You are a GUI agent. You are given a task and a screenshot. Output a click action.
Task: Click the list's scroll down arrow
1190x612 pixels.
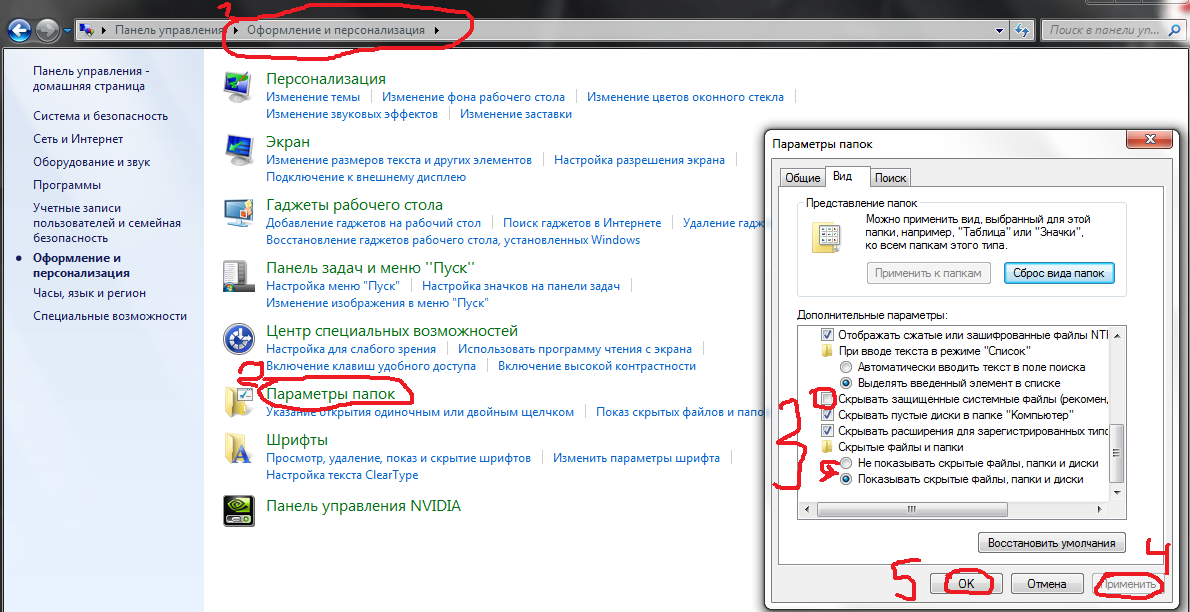tap(1116, 493)
